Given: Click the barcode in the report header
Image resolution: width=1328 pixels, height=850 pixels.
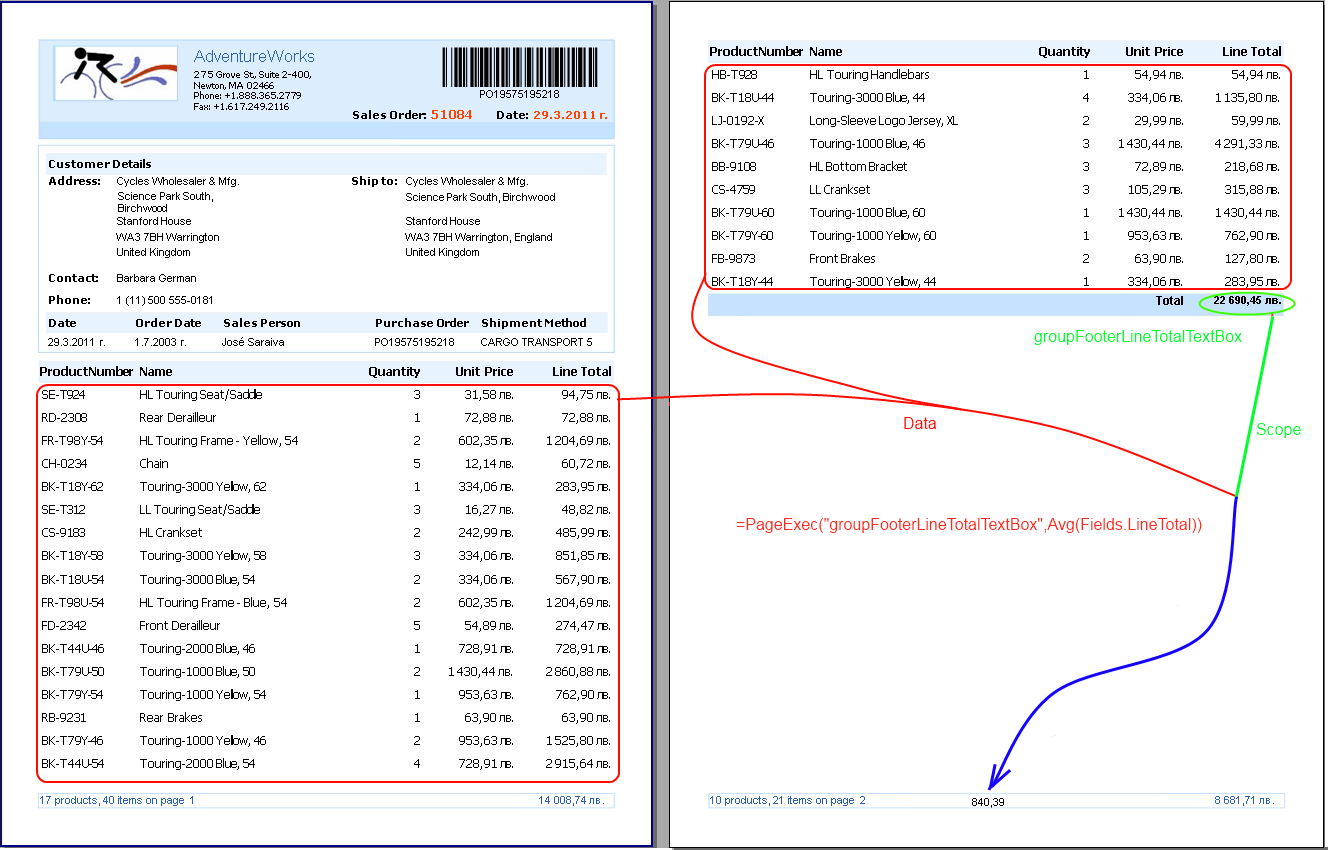Looking at the screenshot, I should tap(519, 67).
